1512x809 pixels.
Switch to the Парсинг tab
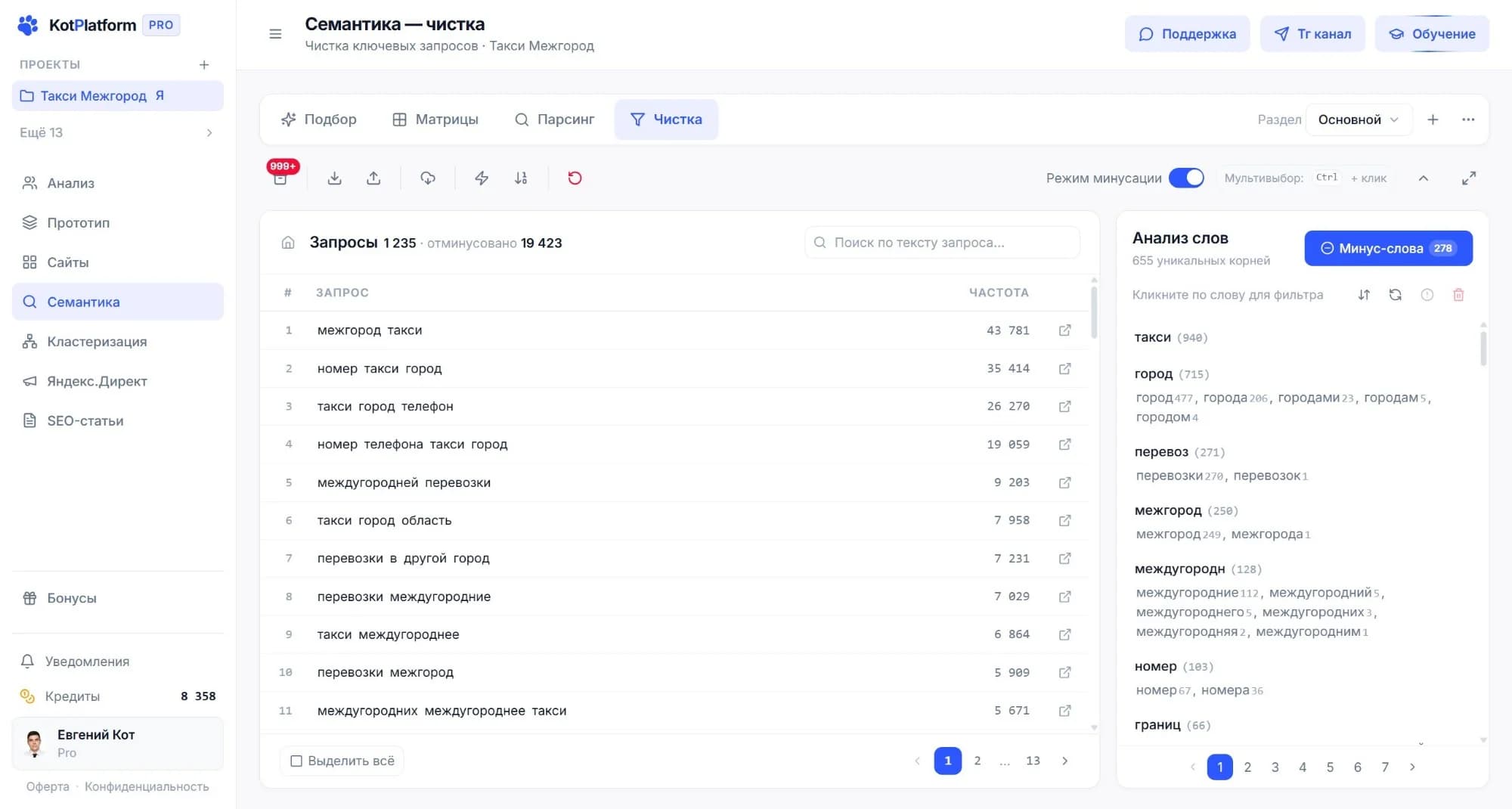coord(555,119)
